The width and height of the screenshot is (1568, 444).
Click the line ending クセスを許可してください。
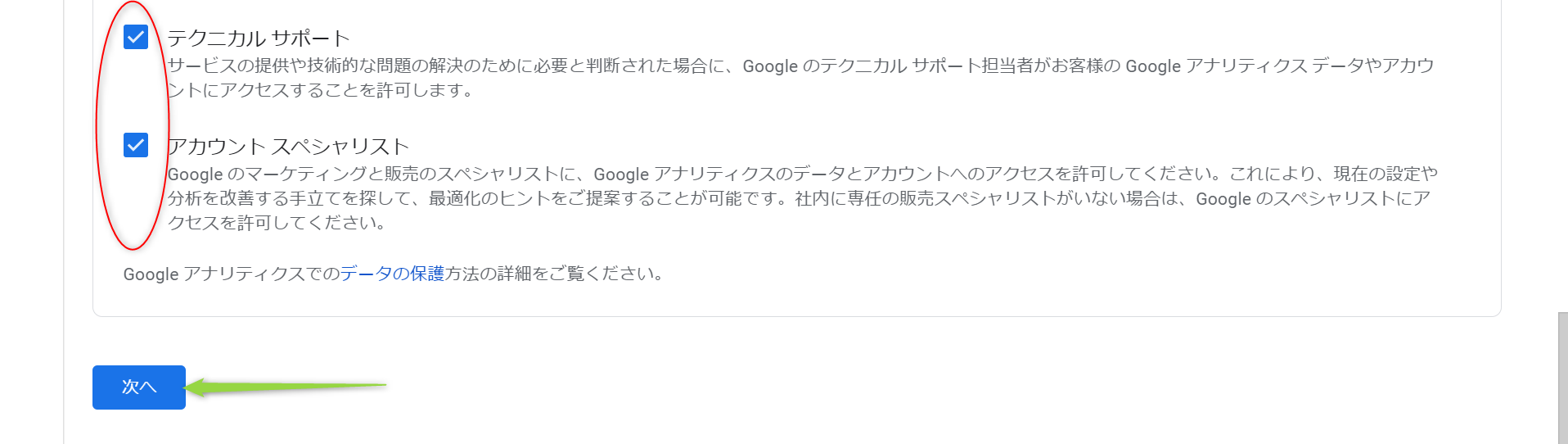[x=277, y=223]
